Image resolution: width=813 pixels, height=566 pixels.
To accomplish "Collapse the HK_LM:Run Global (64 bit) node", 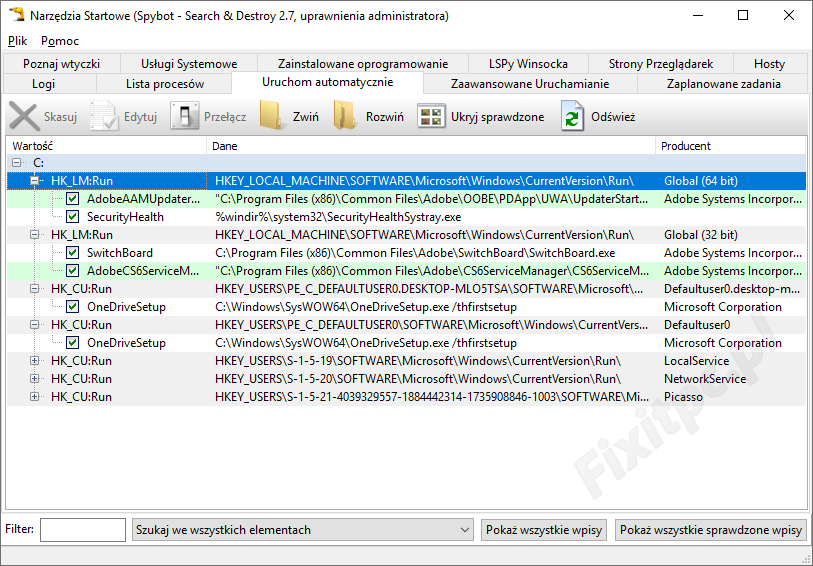I will pyautogui.click(x=35, y=181).
